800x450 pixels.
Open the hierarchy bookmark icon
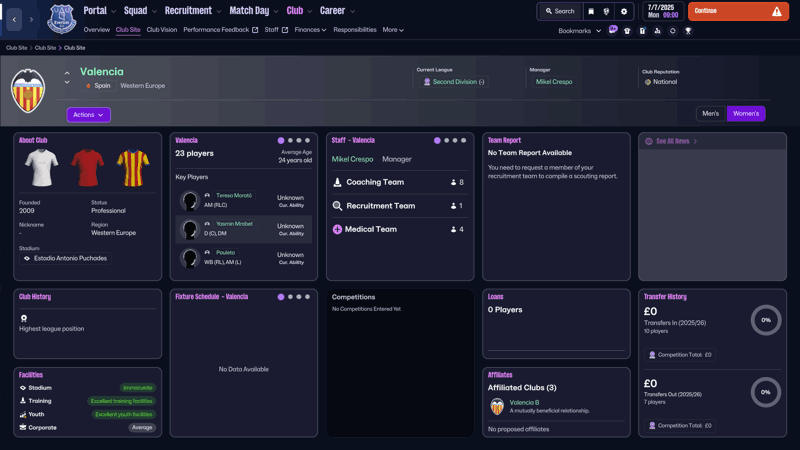657,31
